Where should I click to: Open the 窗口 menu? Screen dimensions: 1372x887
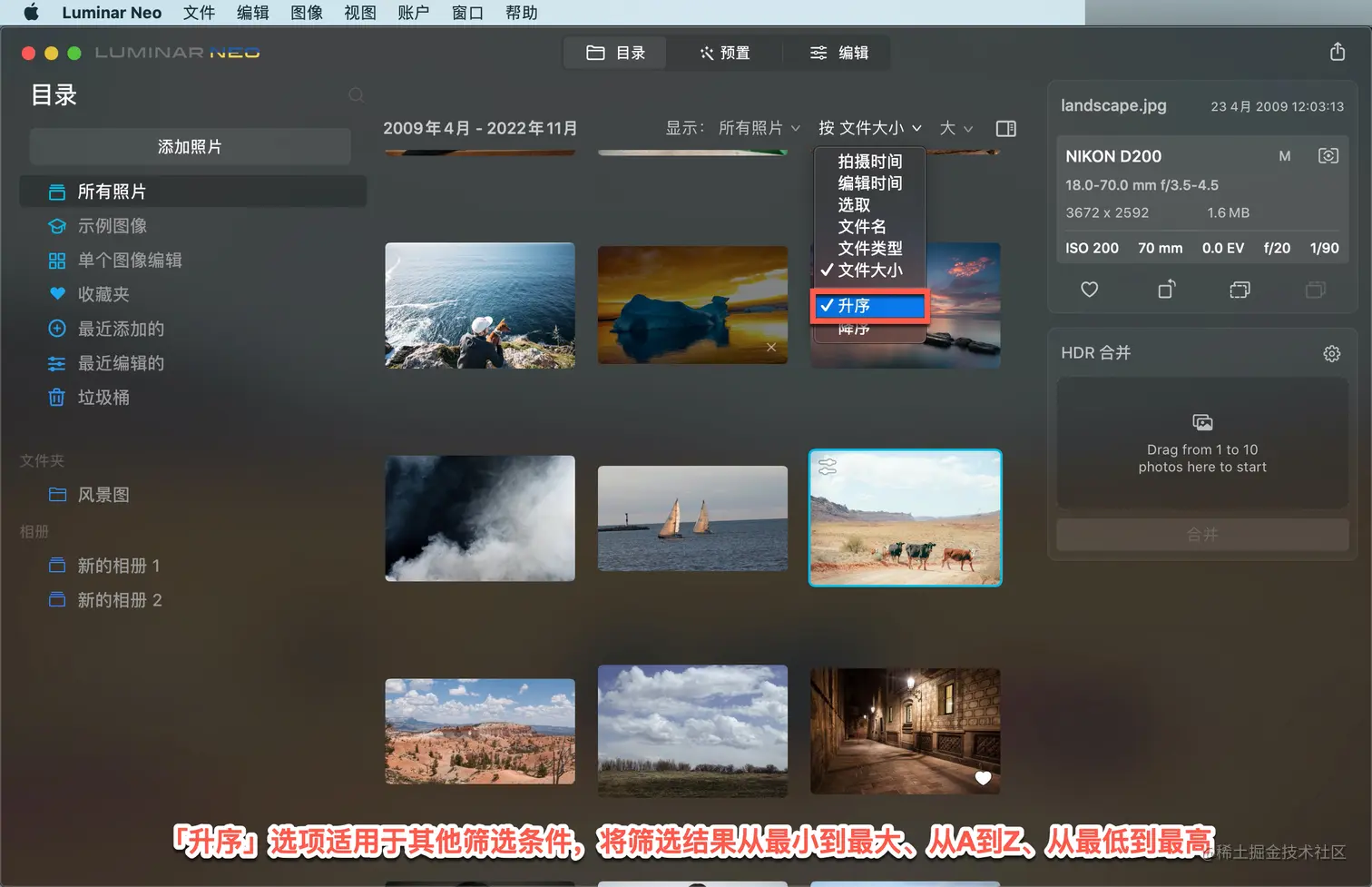tap(467, 13)
